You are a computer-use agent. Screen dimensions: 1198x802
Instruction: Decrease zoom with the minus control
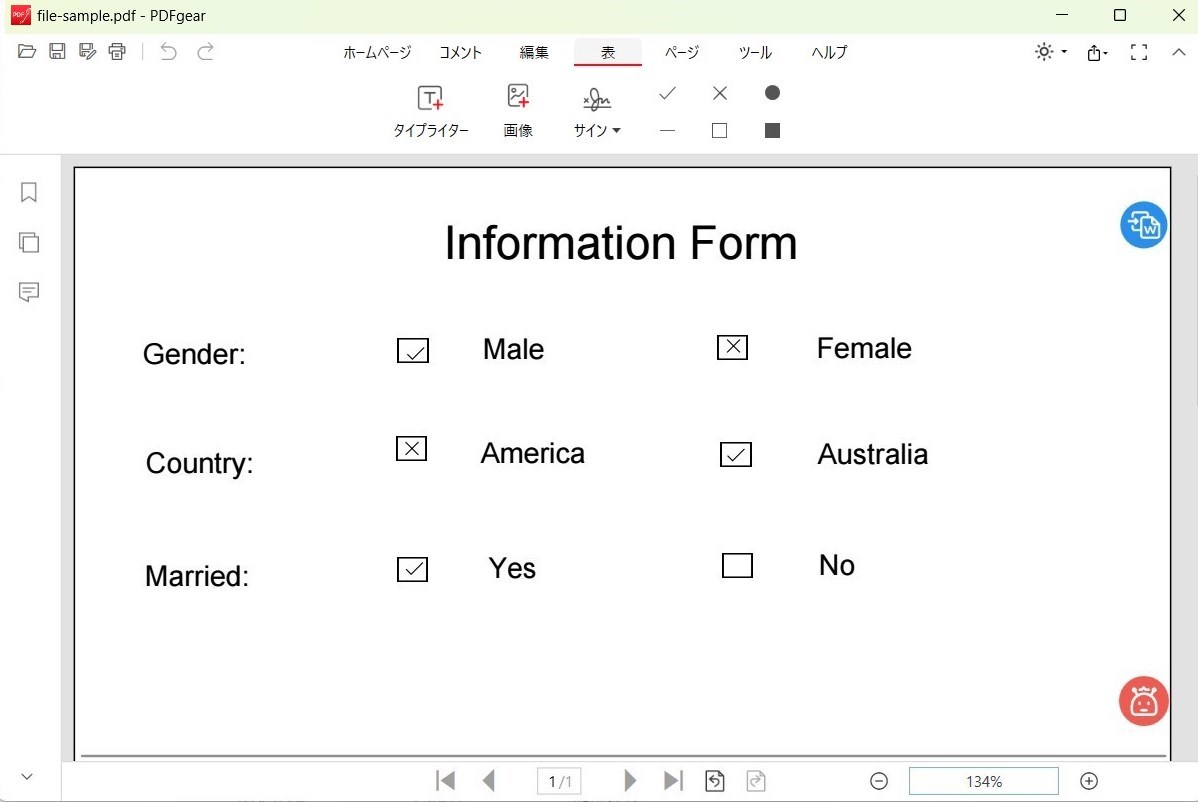point(878,781)
